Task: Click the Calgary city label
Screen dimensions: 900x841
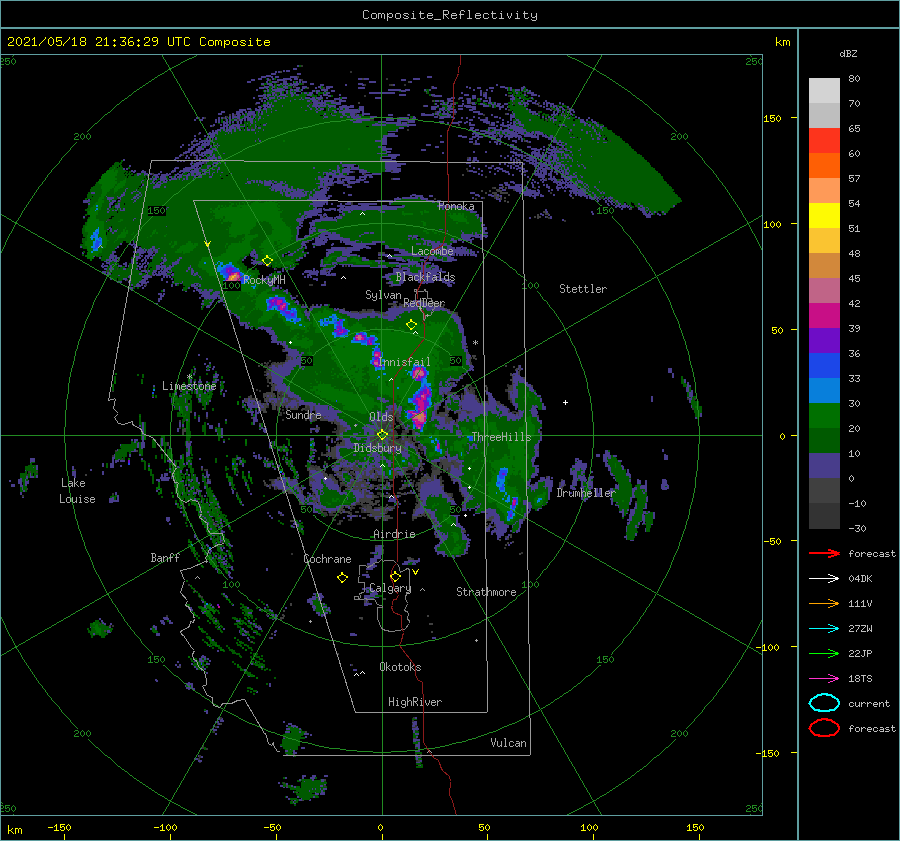Action: (390, 588)
